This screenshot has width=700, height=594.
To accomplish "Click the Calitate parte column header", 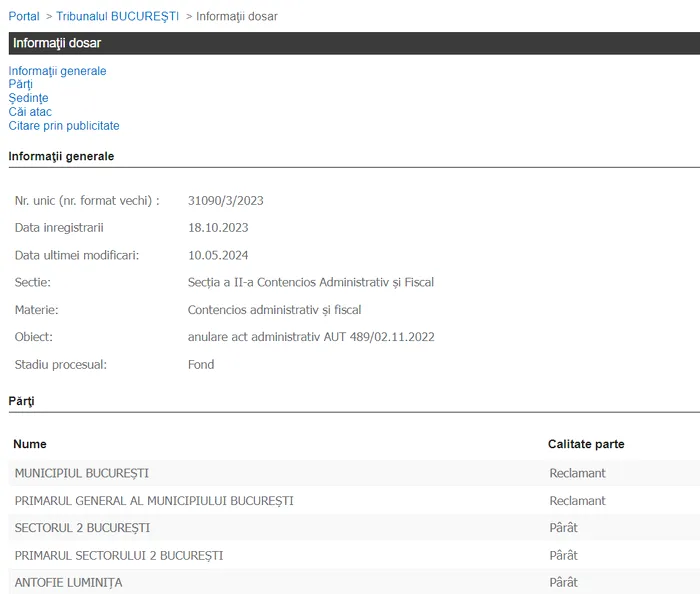I will click(585, 444).
